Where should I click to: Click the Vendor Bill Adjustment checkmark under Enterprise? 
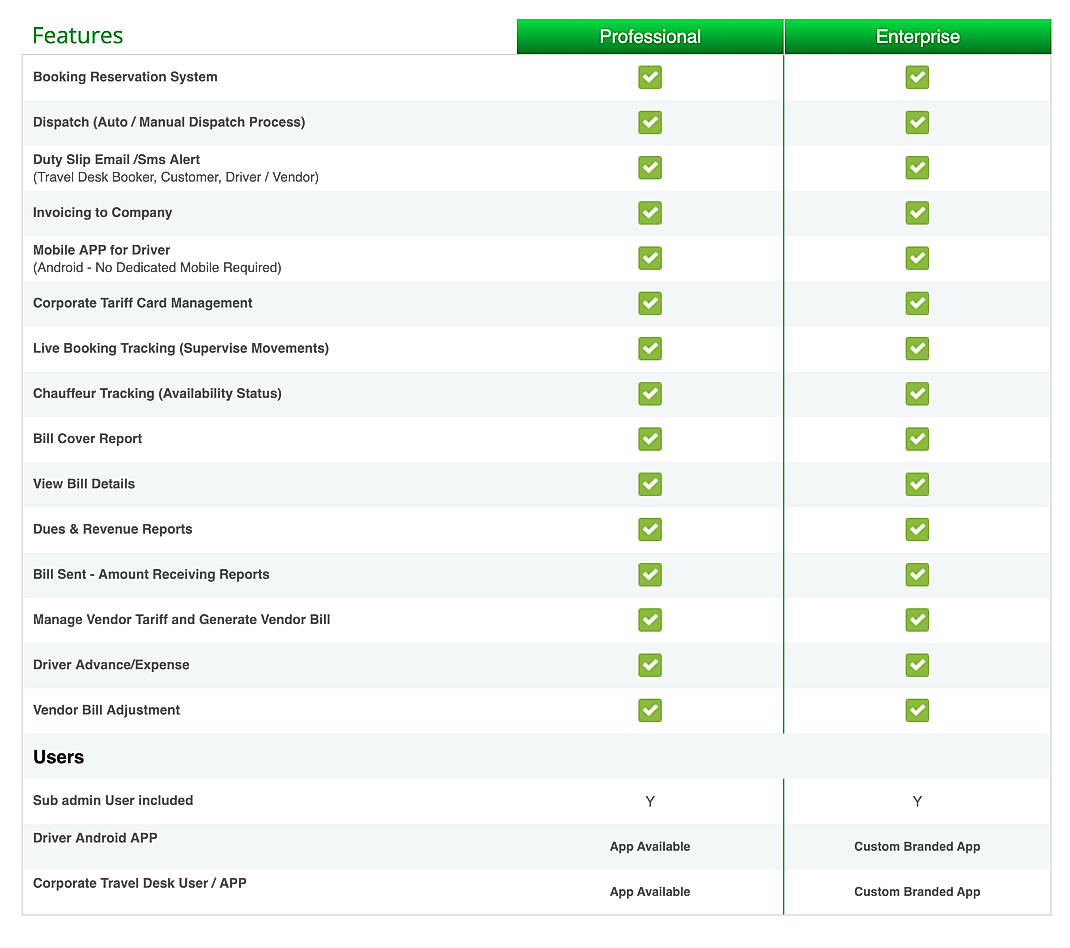[x=917, y=710]
